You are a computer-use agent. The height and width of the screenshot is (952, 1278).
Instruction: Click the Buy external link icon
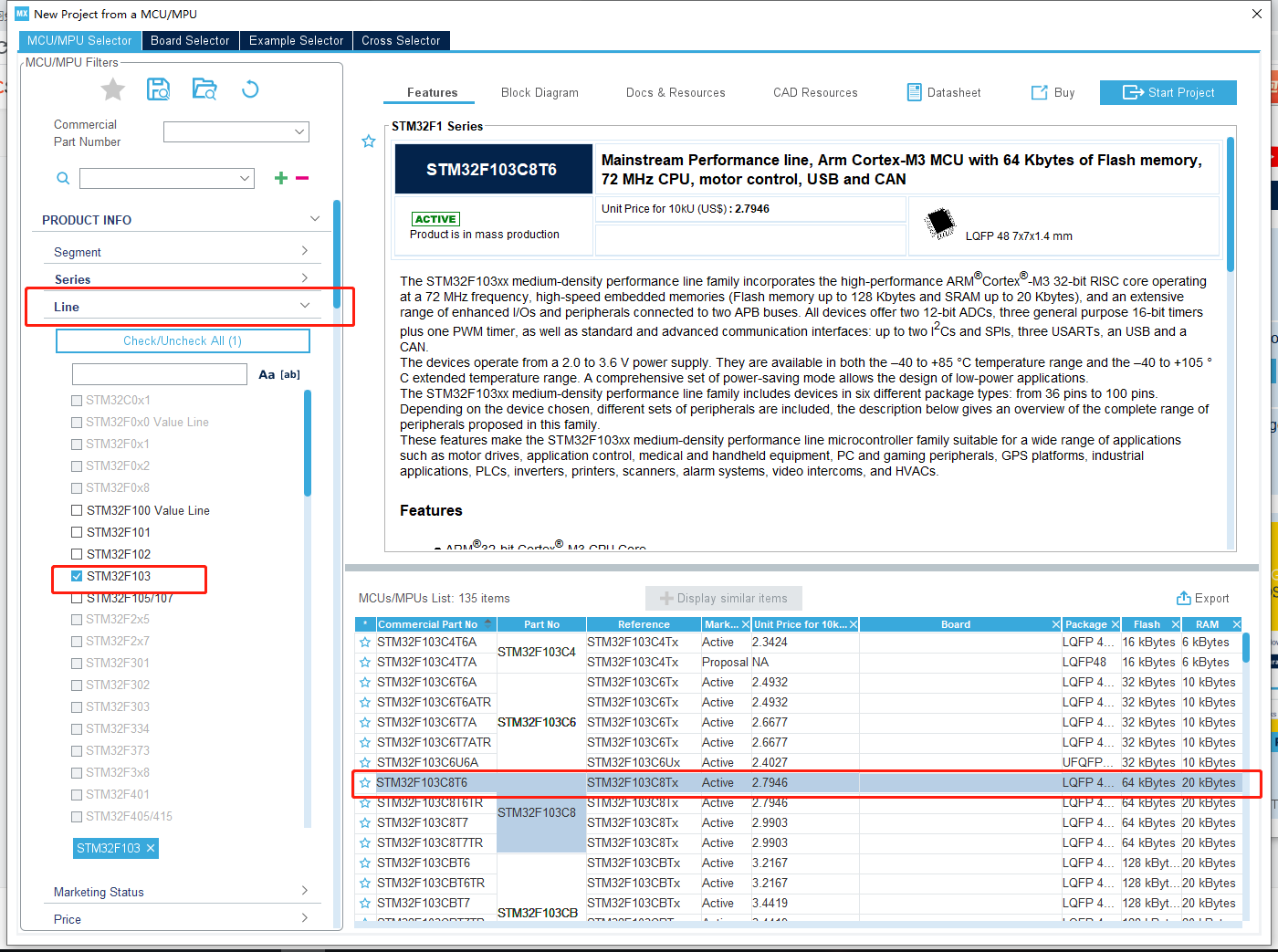pos(1040,92)
